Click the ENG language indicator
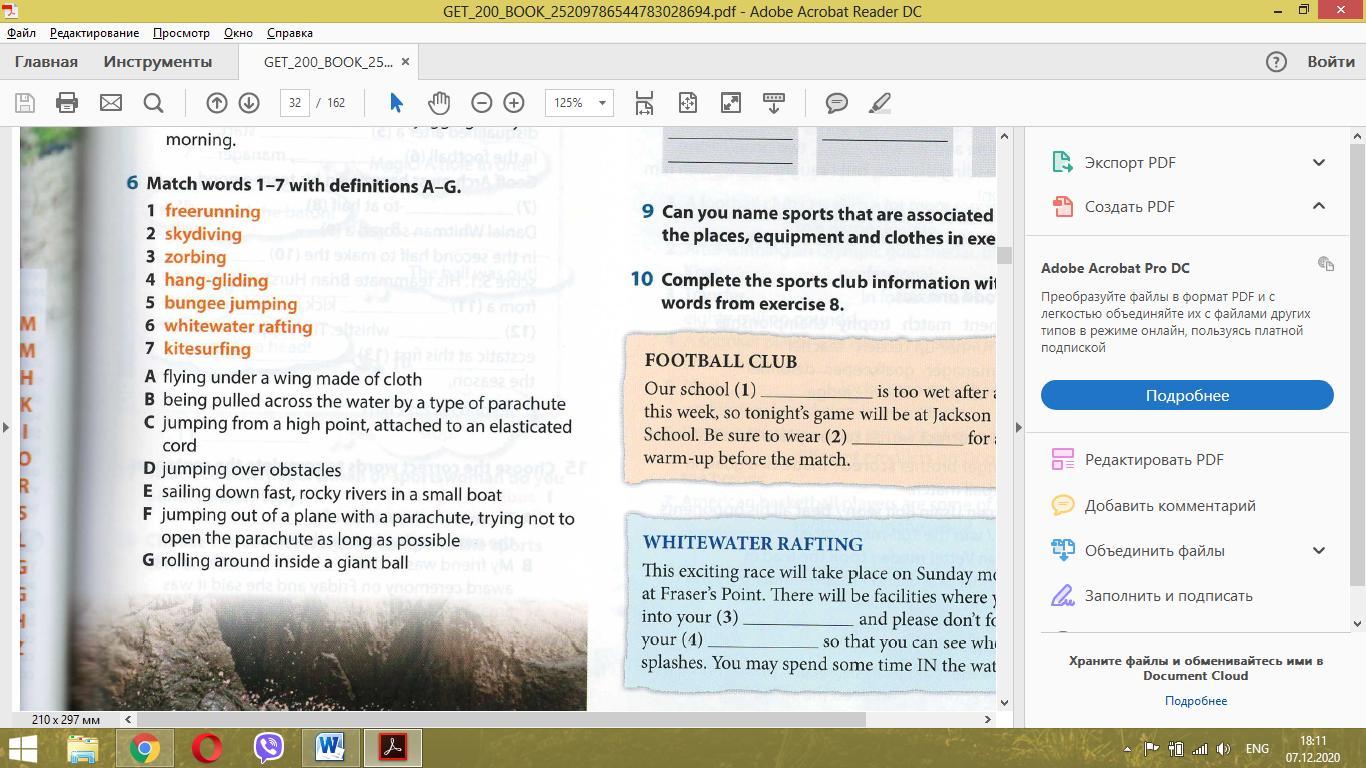 click(x=1257, y=748)
